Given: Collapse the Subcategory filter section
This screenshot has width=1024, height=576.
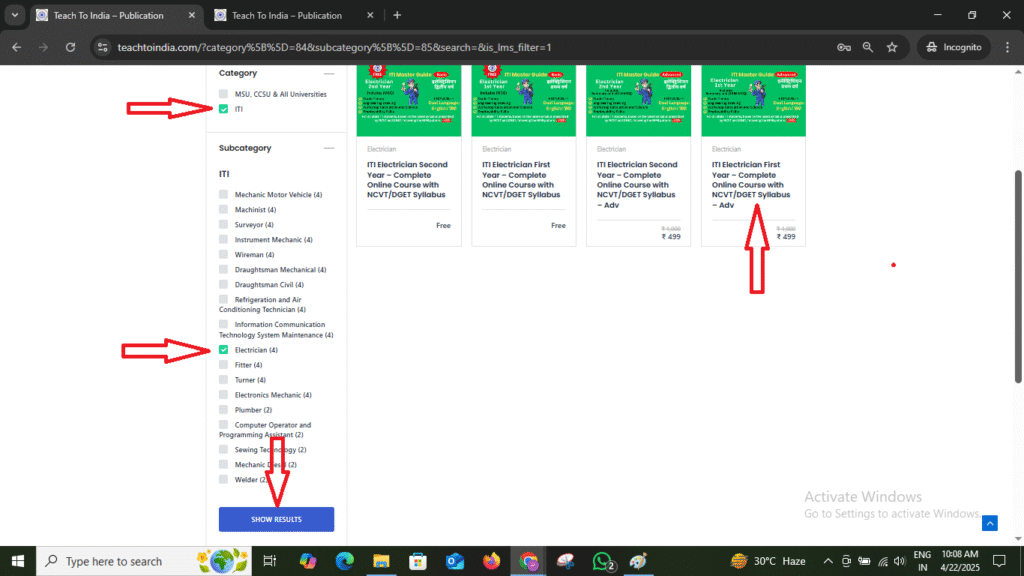Looking at the screenshot, I should (x=328, y=148).
